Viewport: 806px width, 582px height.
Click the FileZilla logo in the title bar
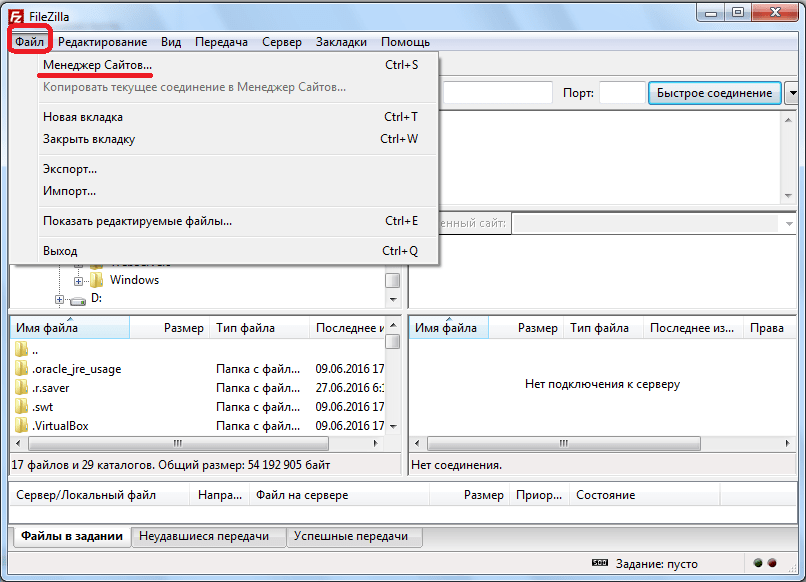tap(16, 13)
